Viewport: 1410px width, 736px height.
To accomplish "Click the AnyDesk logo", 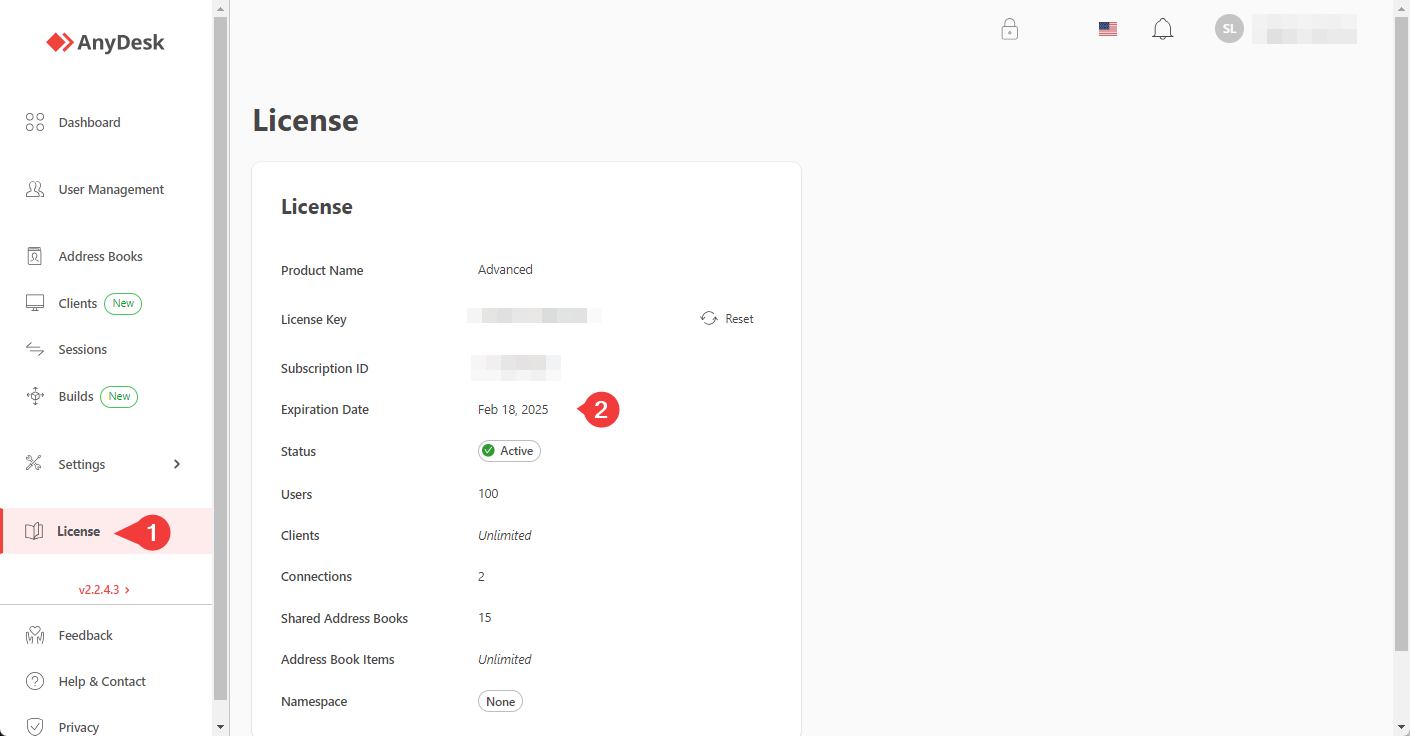I will click(x=105, y=42).
